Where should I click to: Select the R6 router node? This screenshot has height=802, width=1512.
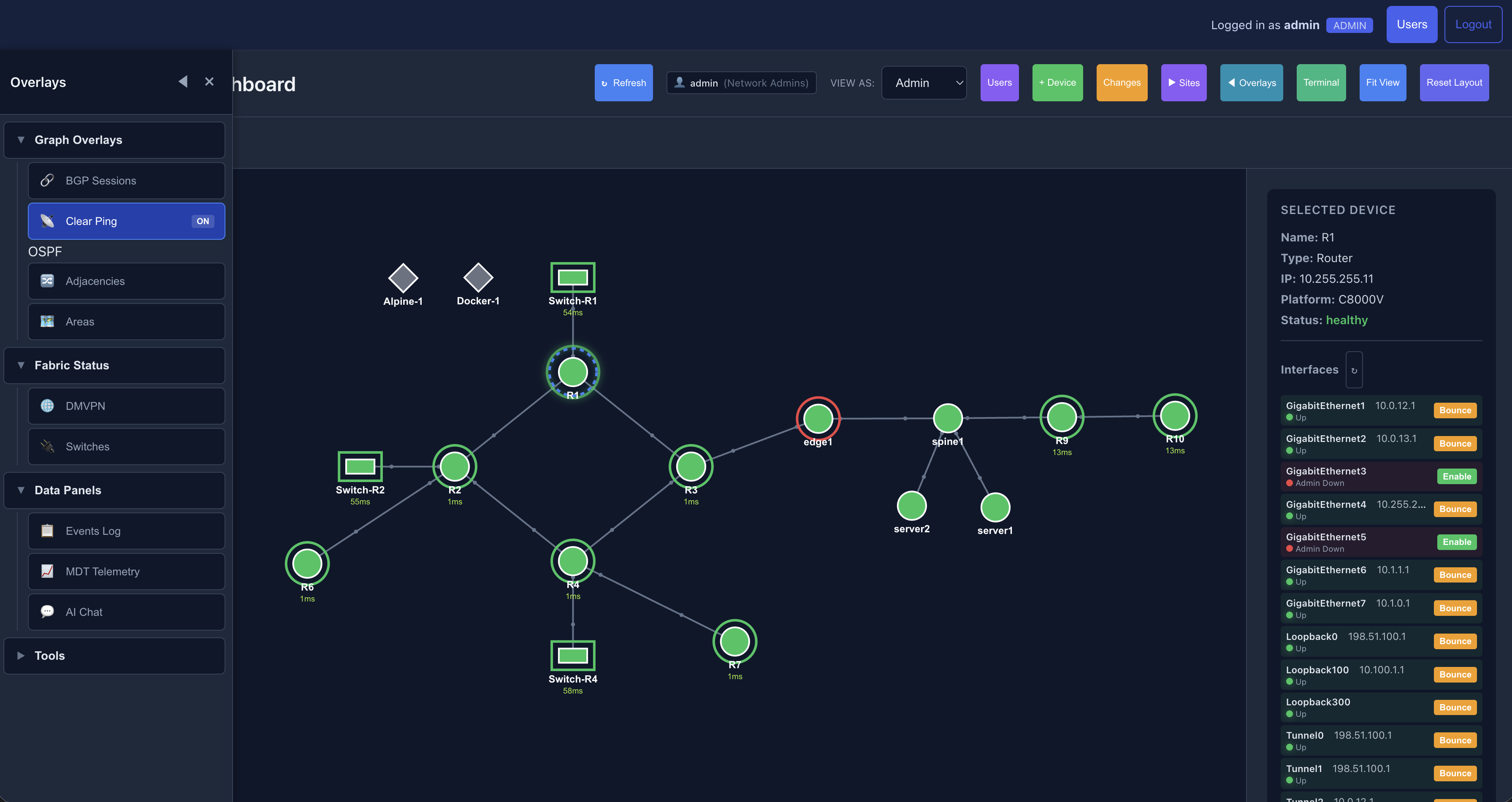[x=307, y=563]
